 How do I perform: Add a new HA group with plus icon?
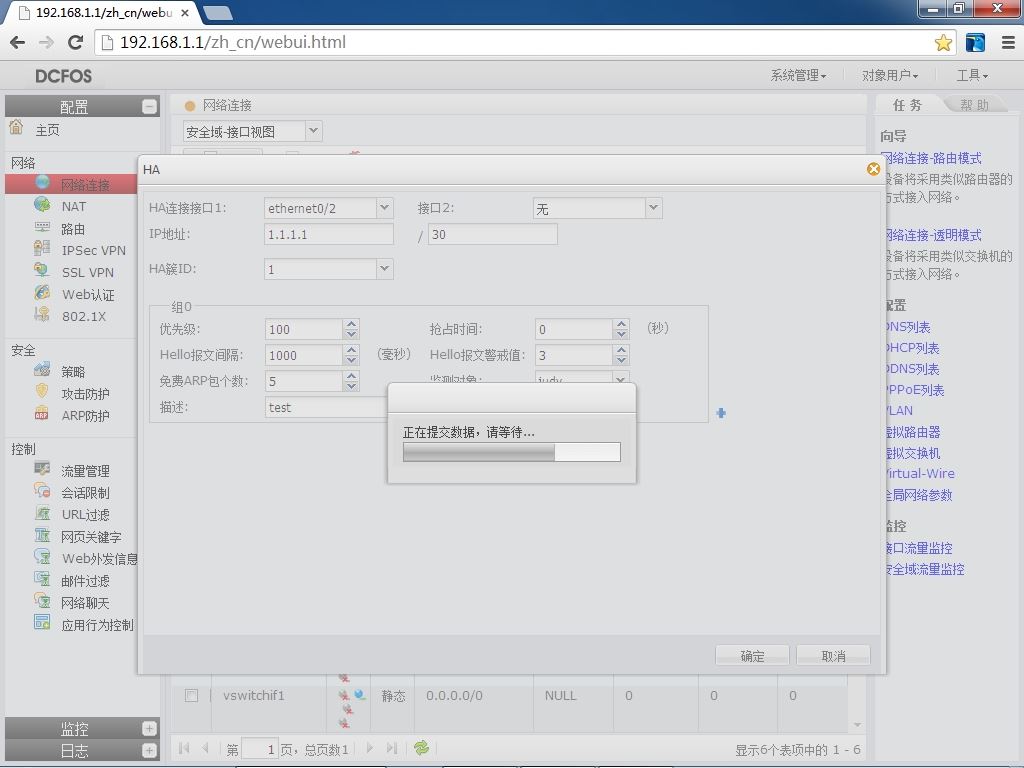721,413
